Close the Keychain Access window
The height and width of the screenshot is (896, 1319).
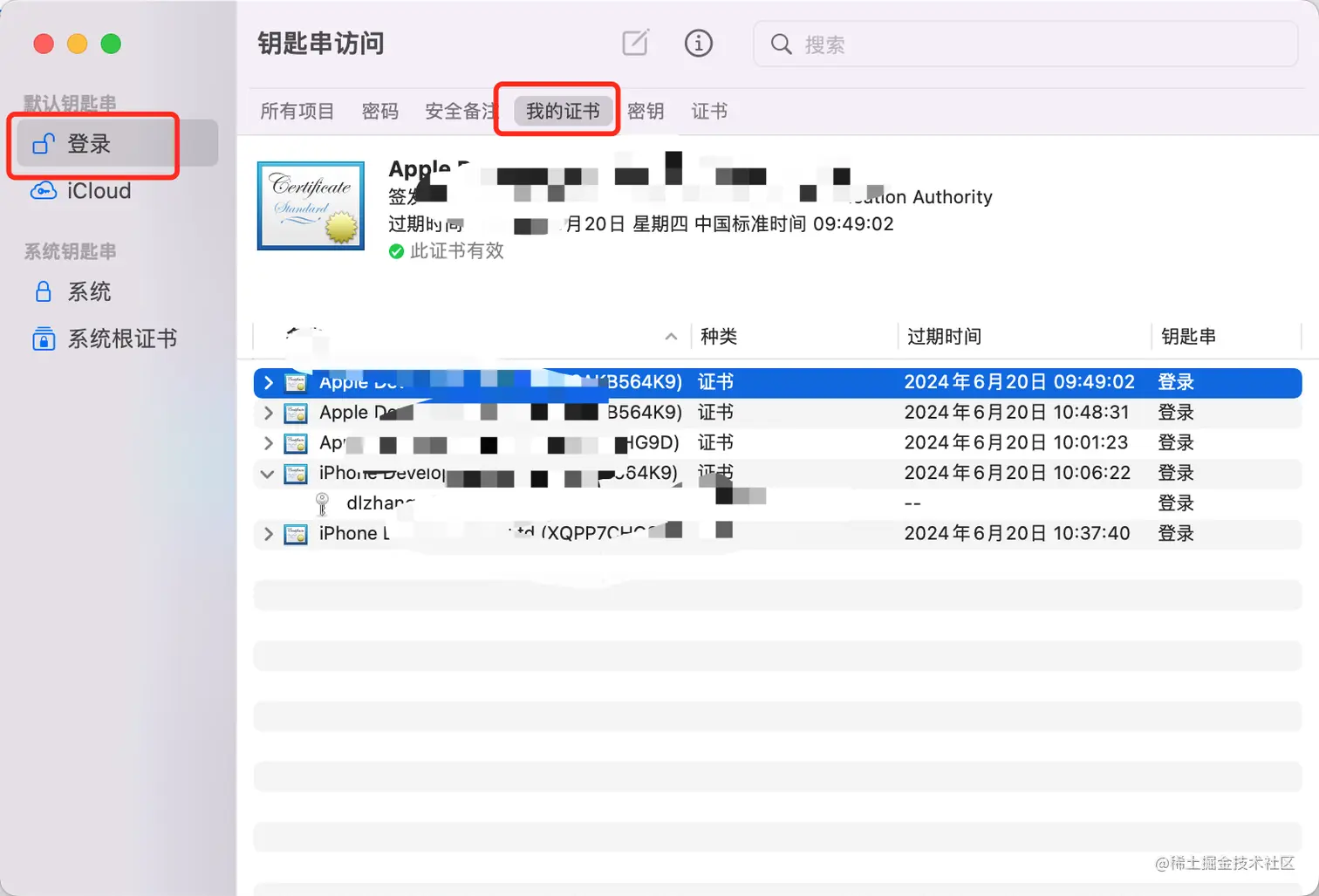[x=44, y=44]
